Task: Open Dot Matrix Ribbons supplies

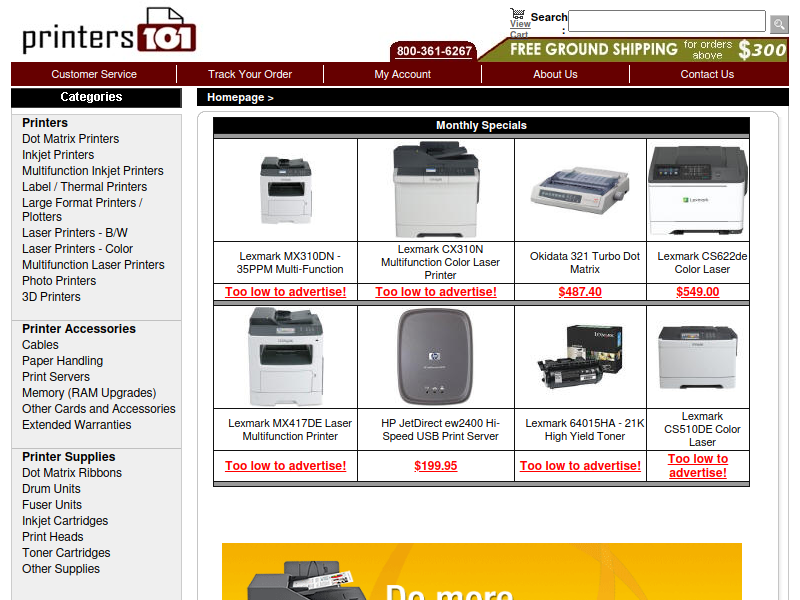Action: click(x=72, y=472)
